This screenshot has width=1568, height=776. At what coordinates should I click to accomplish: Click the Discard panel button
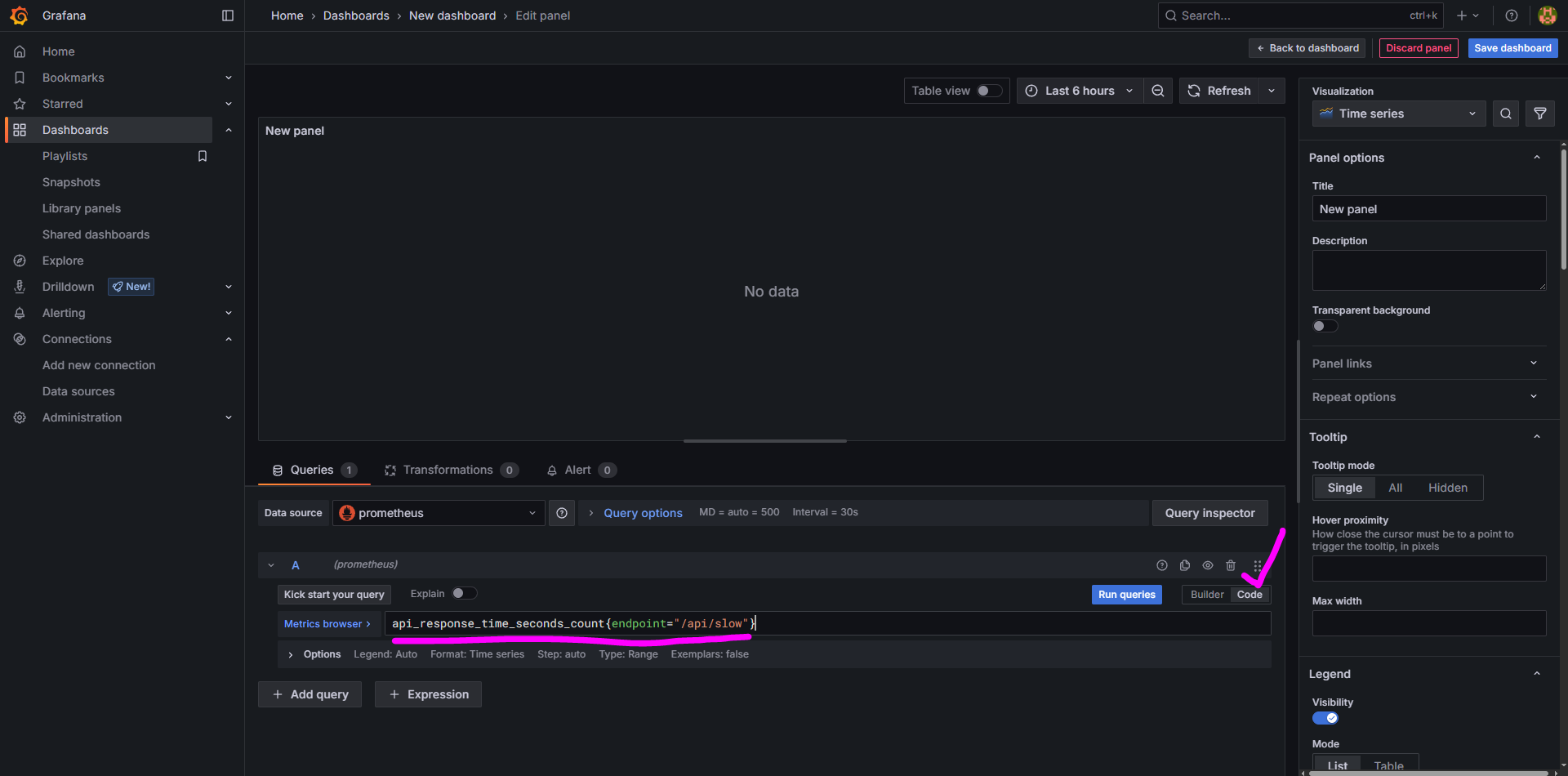tap(1419, 48)
